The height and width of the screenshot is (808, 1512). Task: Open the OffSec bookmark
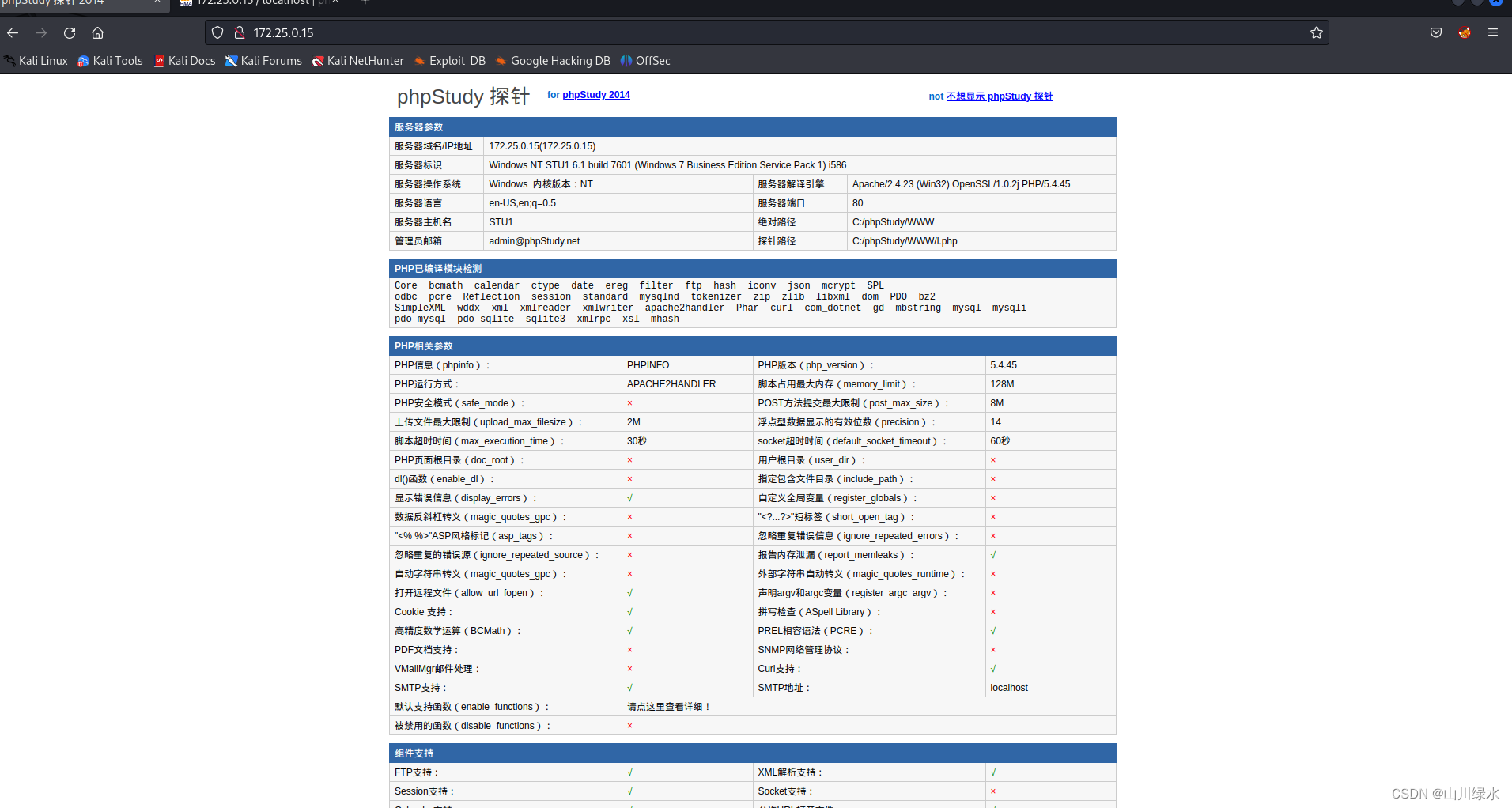click(x=645, y=61)
